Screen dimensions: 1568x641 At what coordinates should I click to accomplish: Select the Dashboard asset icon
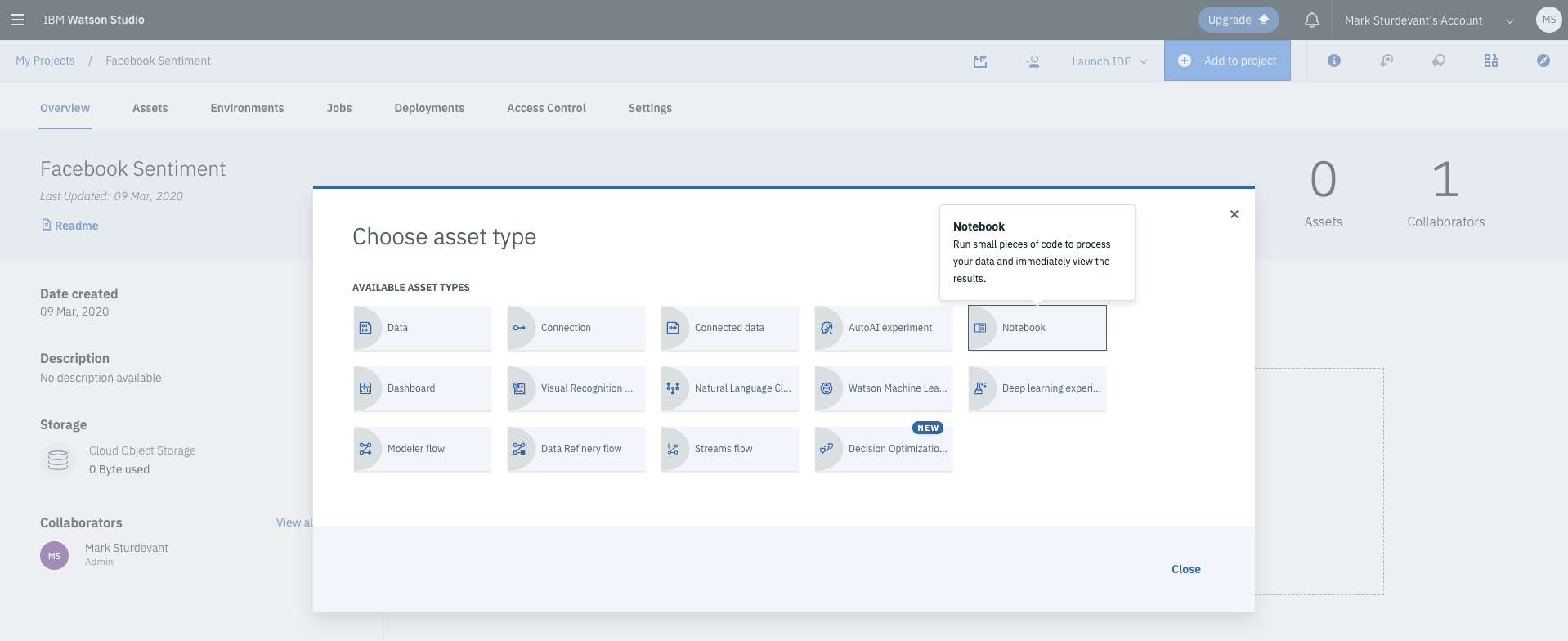tap(365, 388)
